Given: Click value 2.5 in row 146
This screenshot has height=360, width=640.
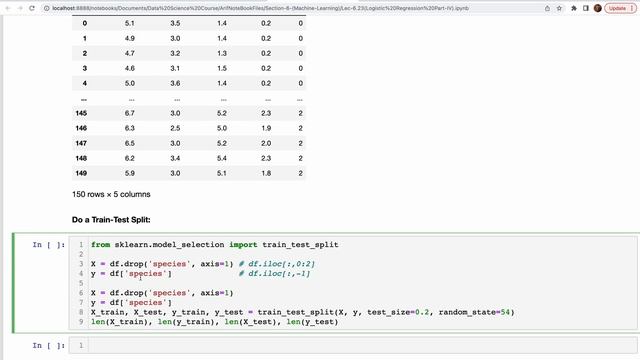Looking at the screenshot, I should tap(175, 128).
